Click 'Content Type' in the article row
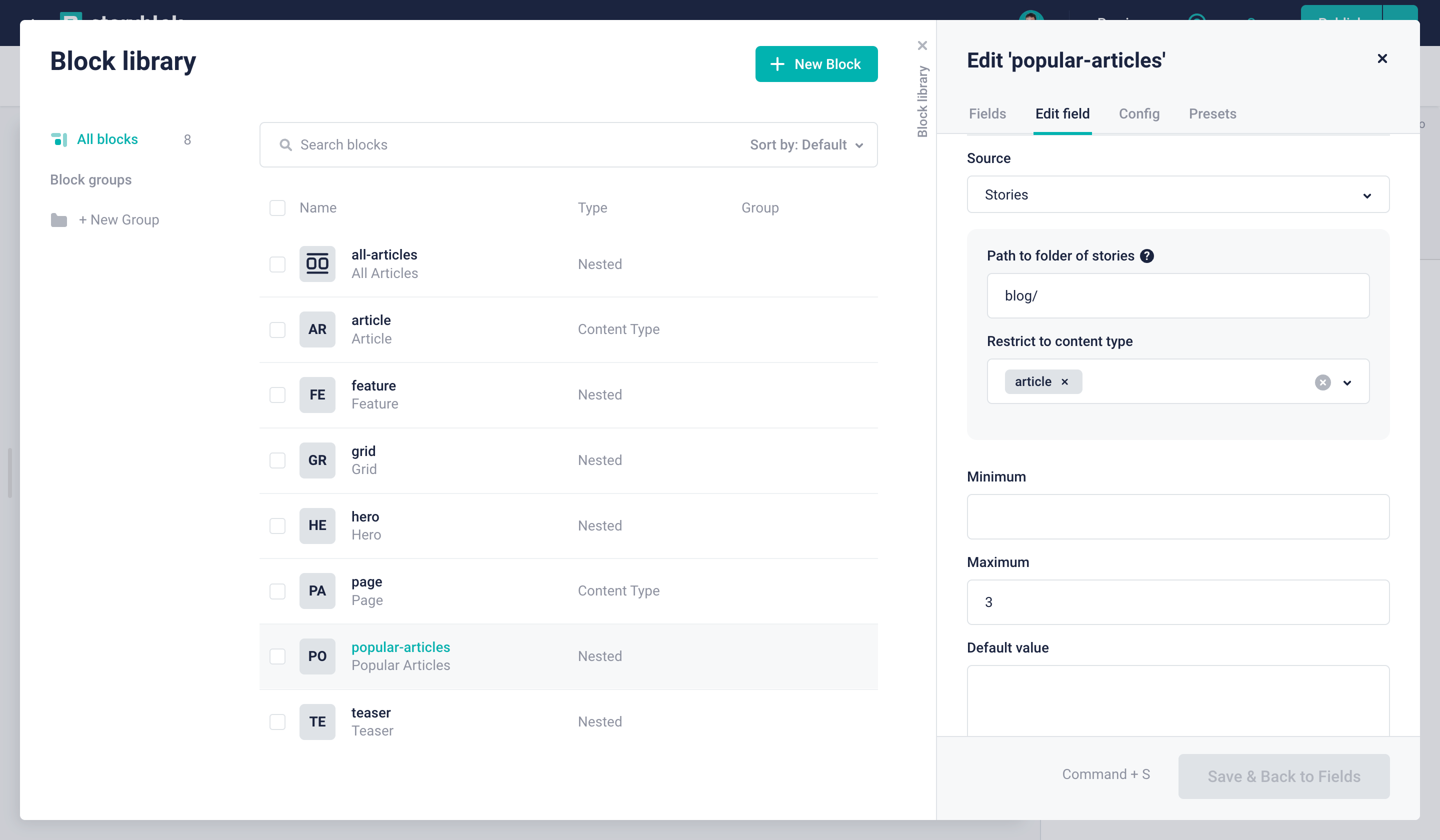Viewport: 1440px width, 840px height. [x=618, y=329]
